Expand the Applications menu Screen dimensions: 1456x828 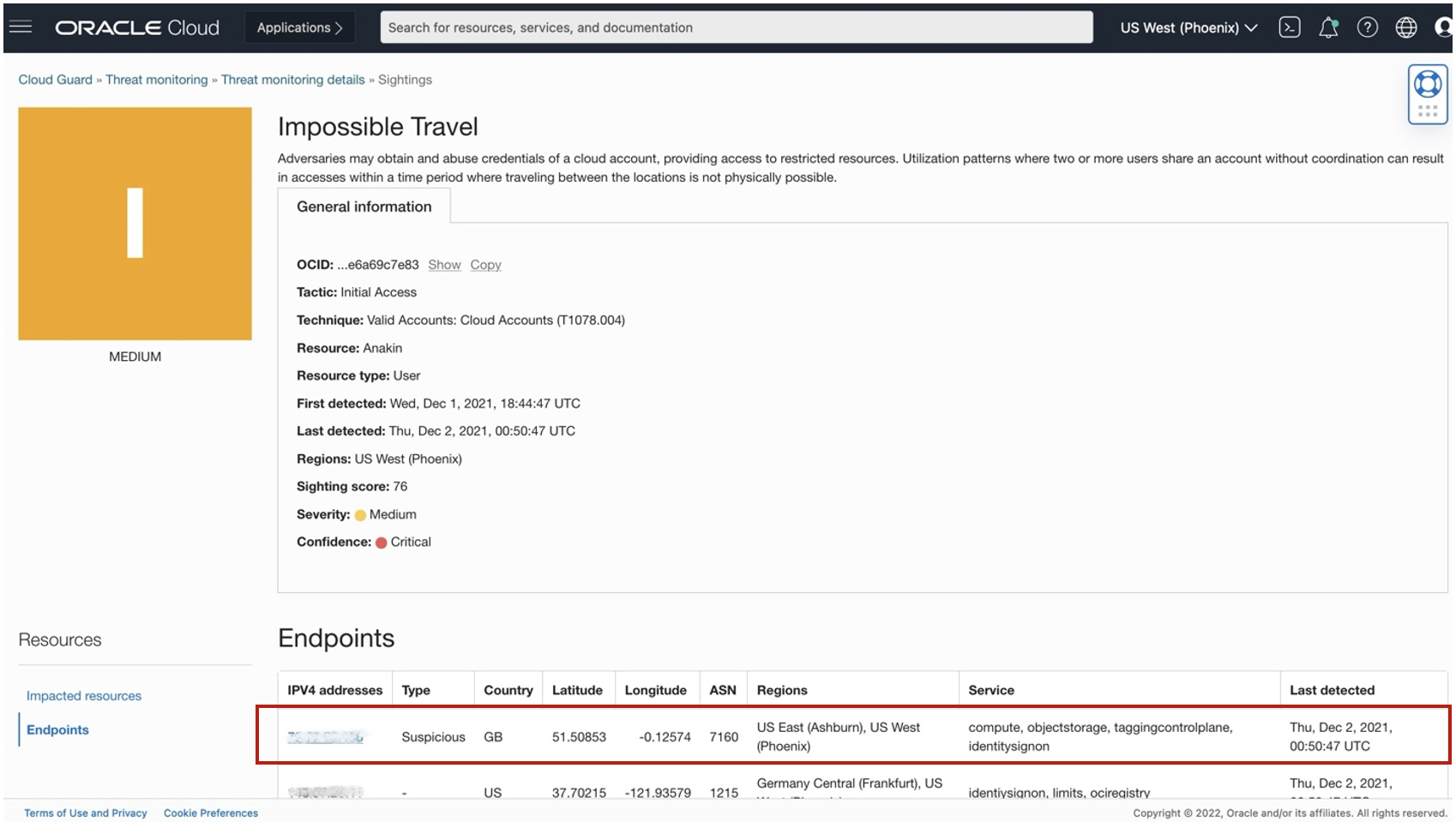[x=299, y=27]
